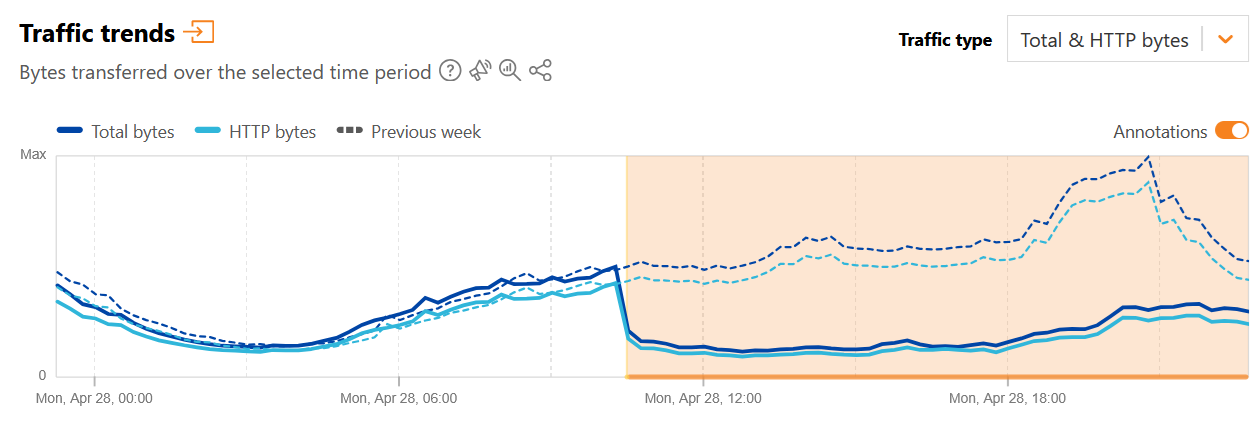
Task: Click the megaphone alert icon
Action: tap(480, 71)
